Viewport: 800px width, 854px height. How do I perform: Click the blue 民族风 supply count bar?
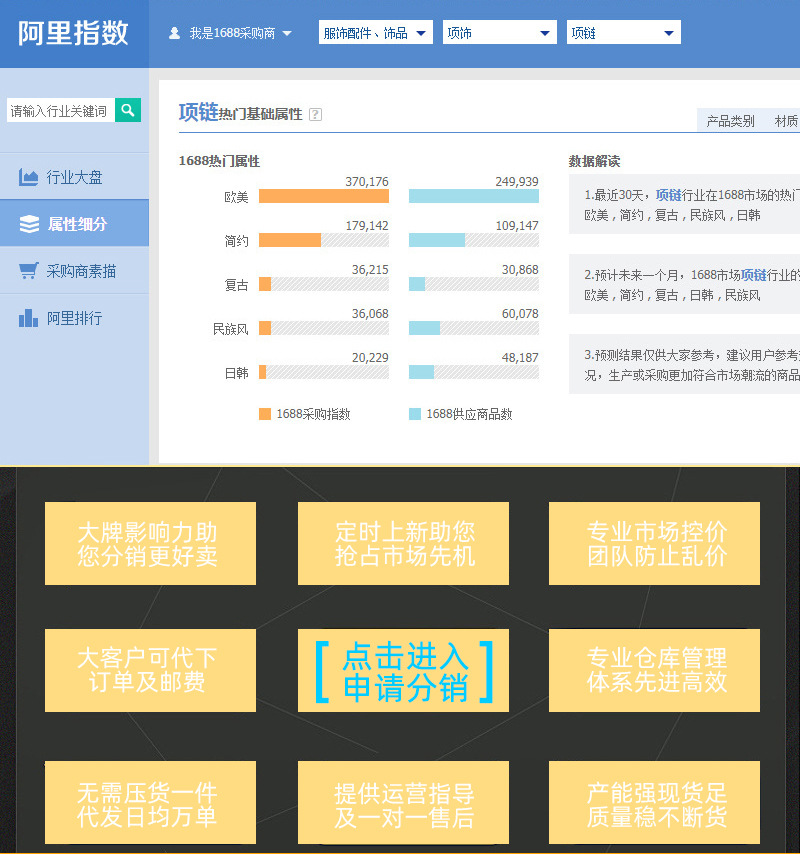point(424,328)
